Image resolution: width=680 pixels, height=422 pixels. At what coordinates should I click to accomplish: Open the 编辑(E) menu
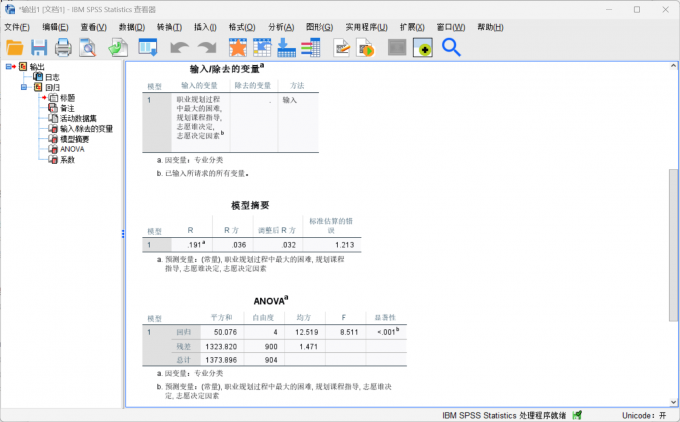click(x=55, y=27)
